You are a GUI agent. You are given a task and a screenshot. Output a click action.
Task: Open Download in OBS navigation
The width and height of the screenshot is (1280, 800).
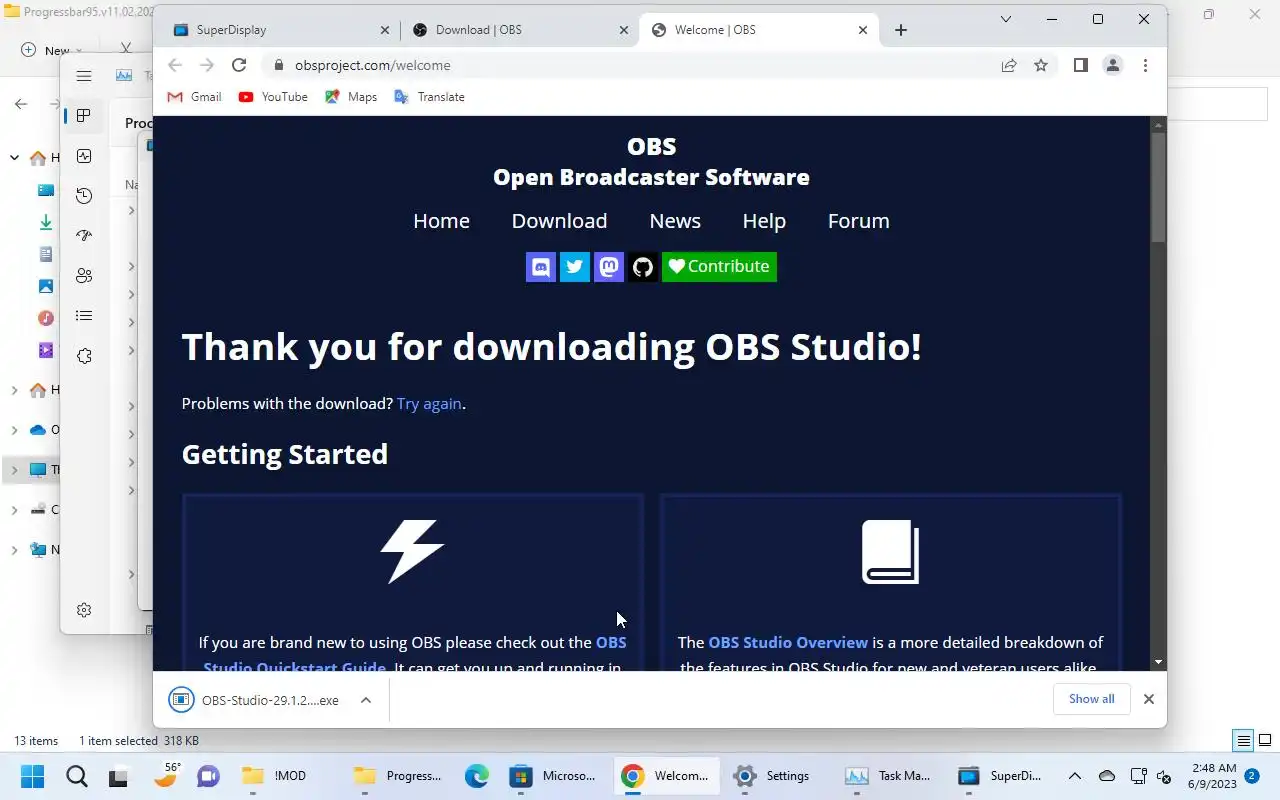click(x=559, y=221)
